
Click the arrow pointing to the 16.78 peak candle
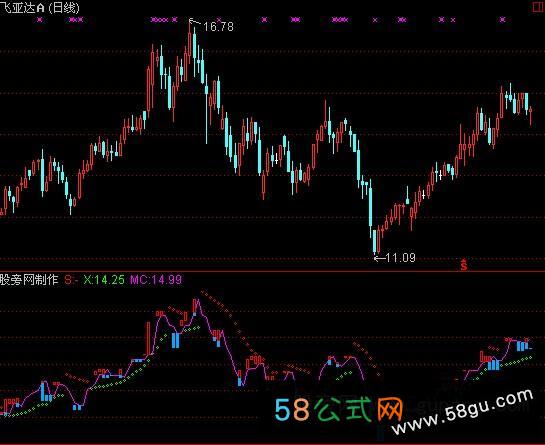[x=195, y=22]
